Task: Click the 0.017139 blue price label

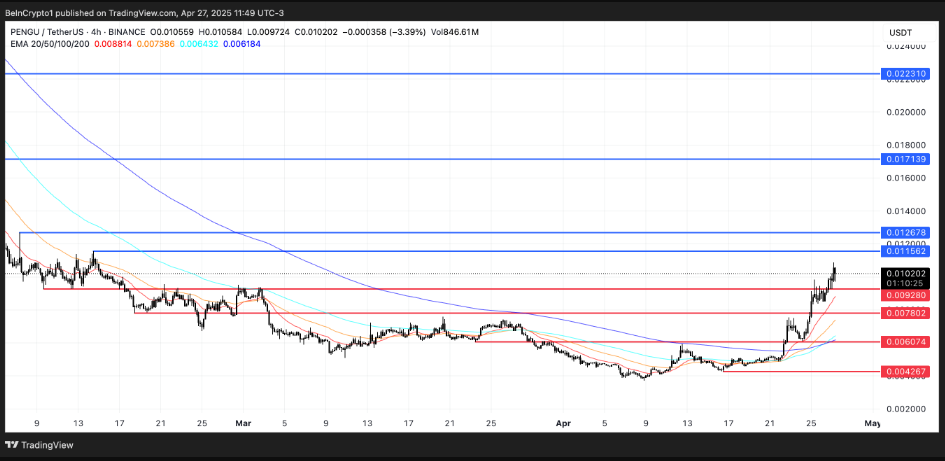Action: [906, 159]
